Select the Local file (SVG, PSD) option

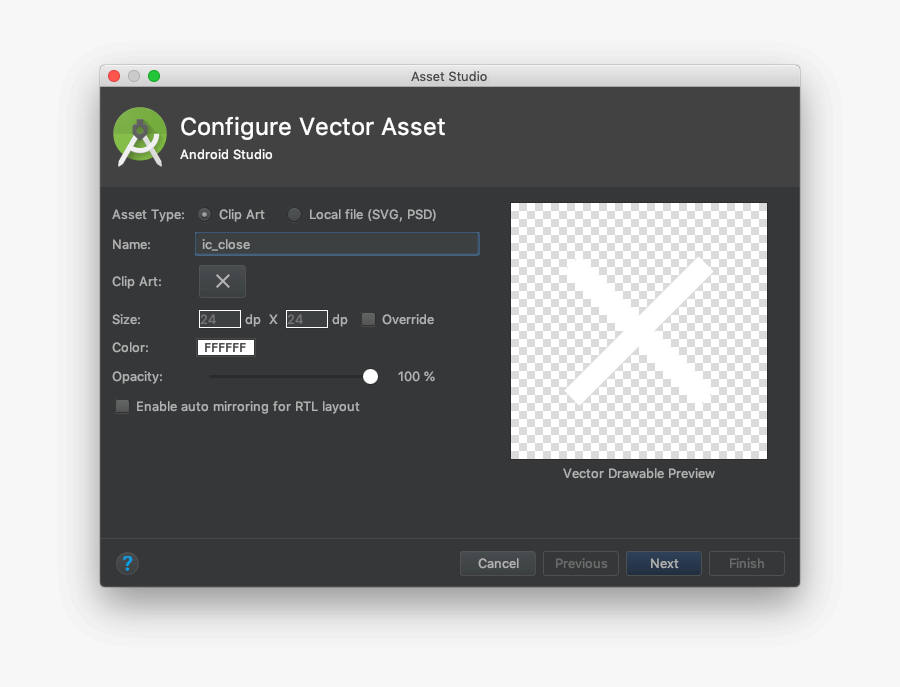point(294,214)
